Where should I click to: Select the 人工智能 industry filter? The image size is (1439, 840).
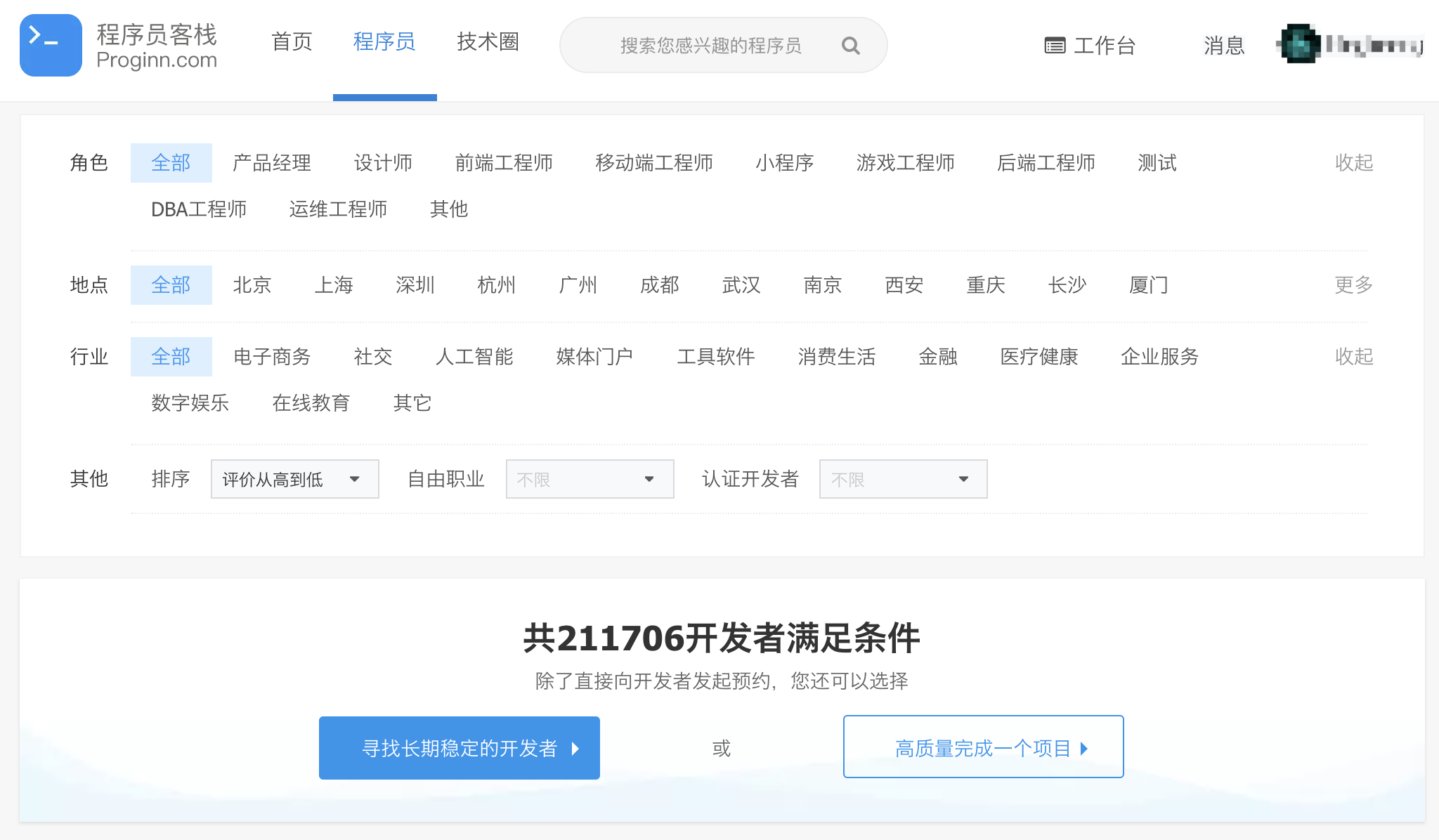coord(474,357)
